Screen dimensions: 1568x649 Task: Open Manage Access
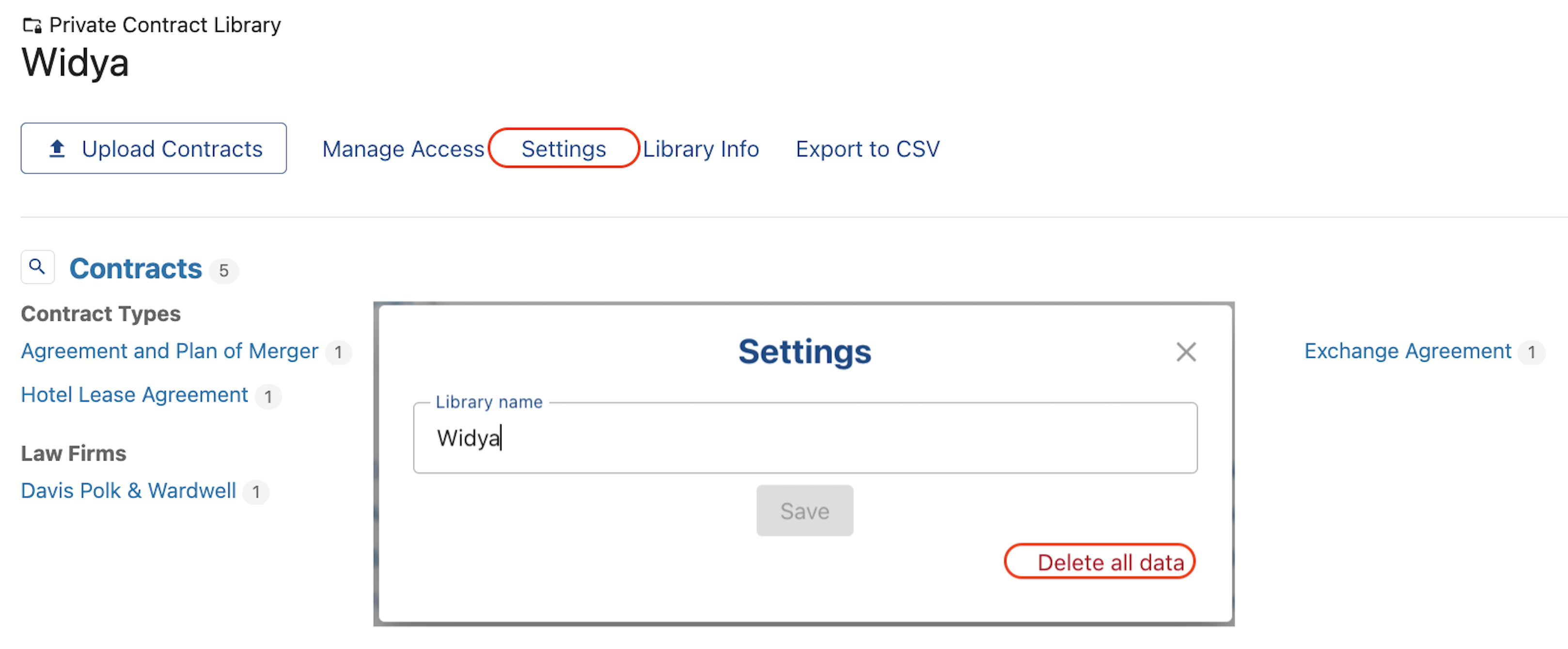(403, 149)
